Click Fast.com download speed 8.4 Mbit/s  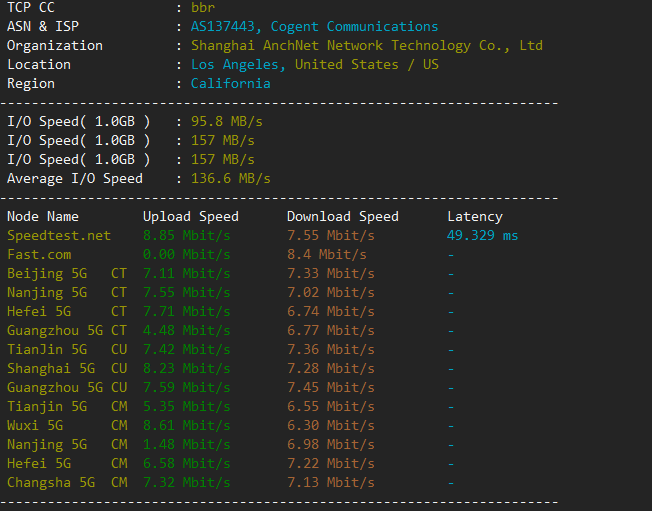point(326,255)
